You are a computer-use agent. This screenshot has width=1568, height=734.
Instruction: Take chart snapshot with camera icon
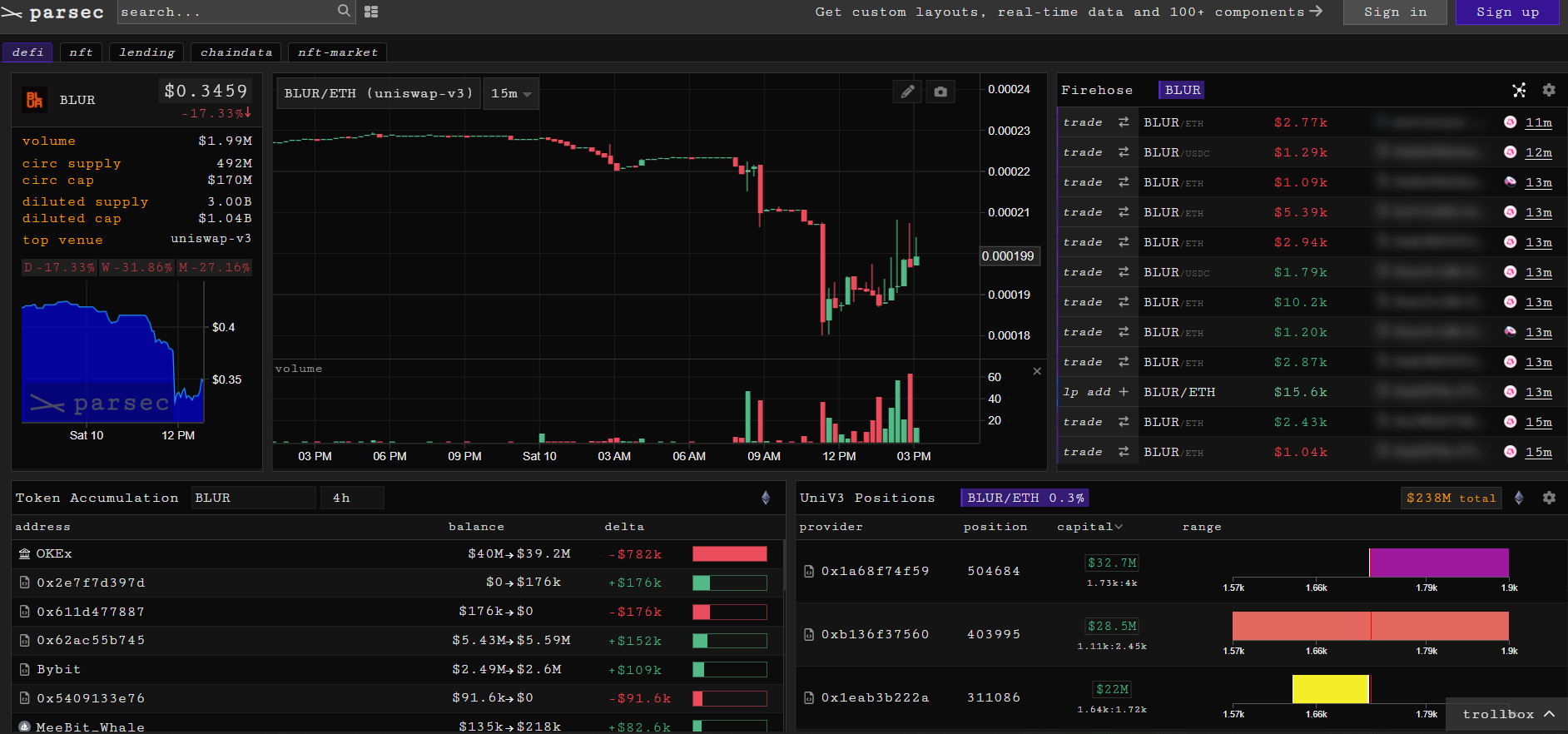click(940, 92)
